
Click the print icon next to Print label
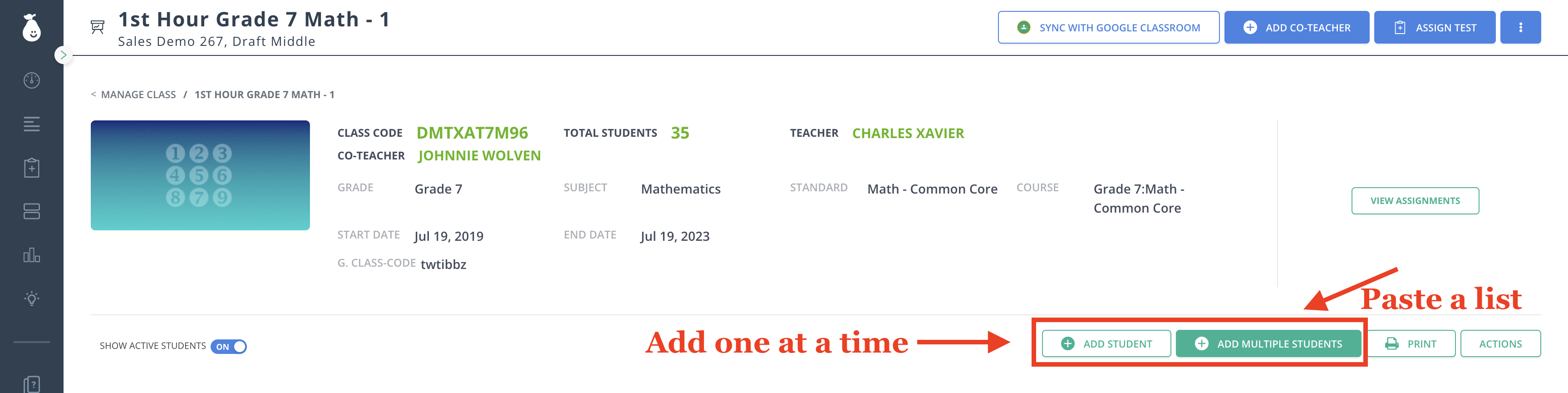tap(1392, 343)
